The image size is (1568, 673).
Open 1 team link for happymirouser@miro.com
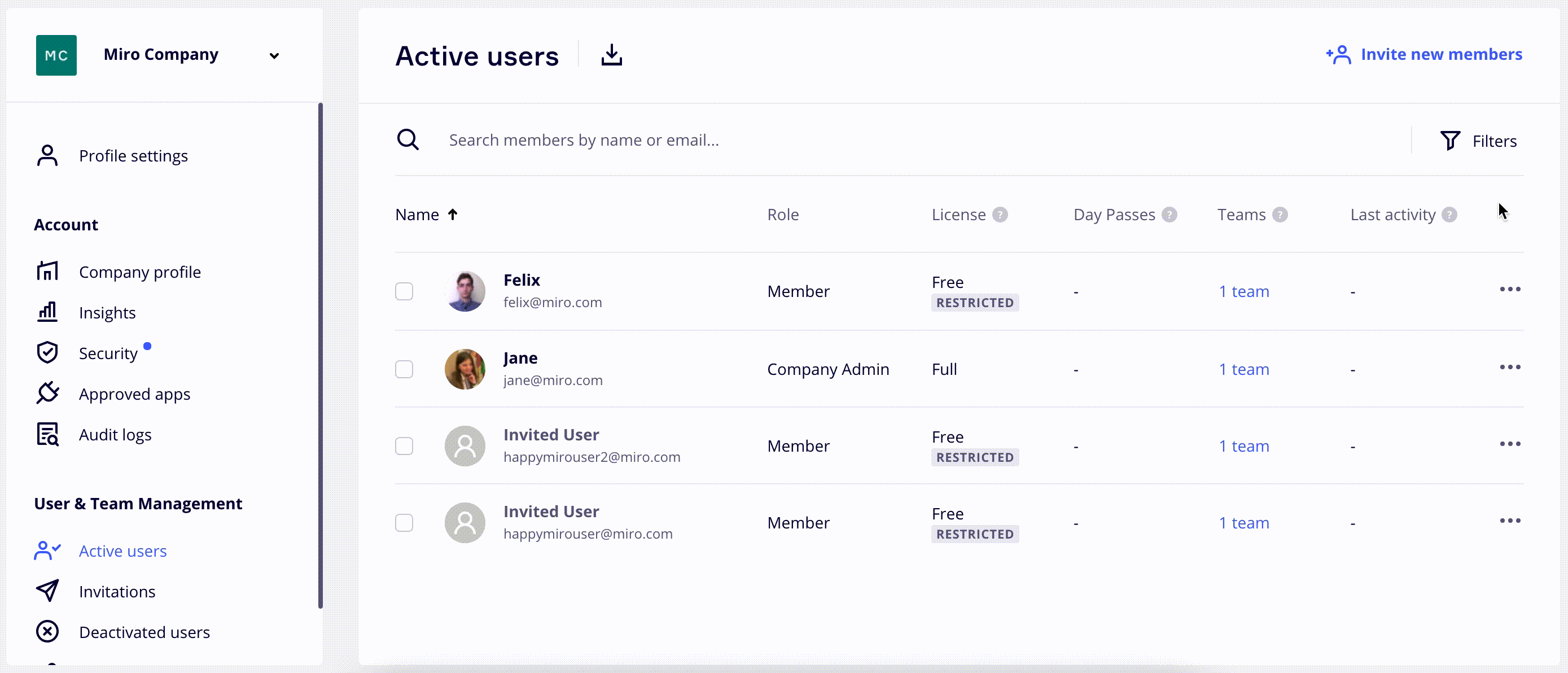tap(1243, 523)
